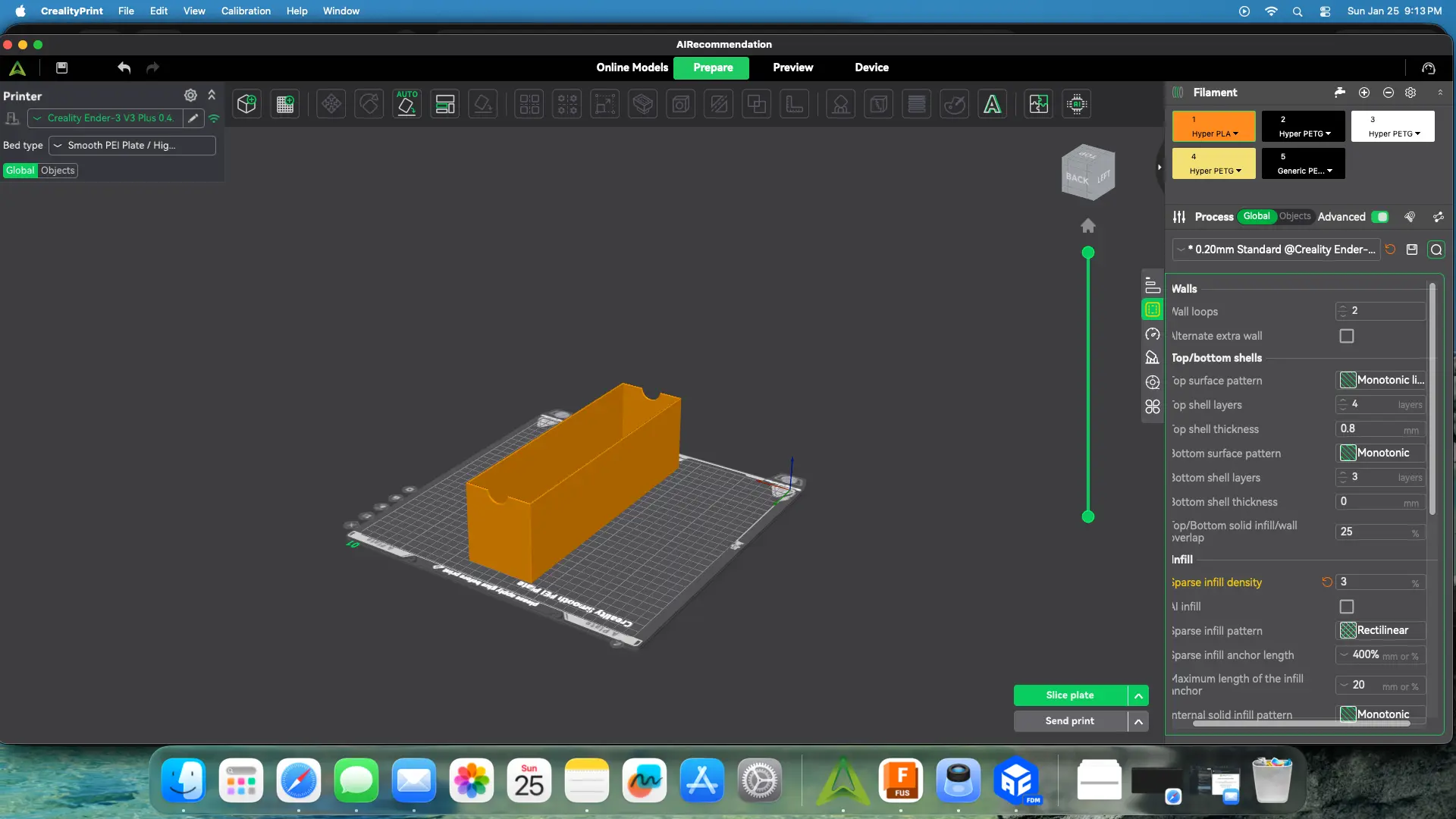Screen dimensions: 1456x819
Task: Open the Text emboss tool
Action: coord(992,104)
